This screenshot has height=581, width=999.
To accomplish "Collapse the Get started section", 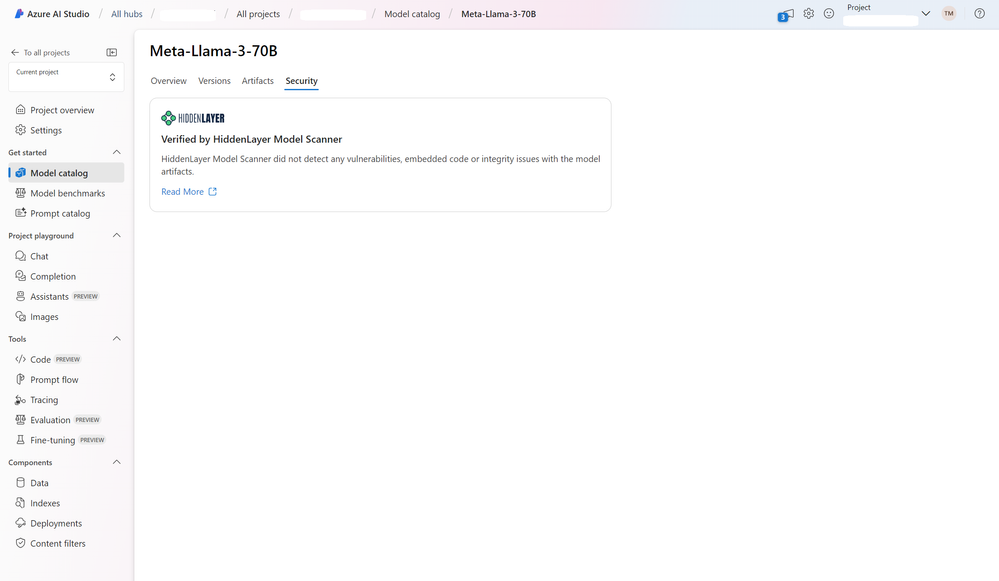I will [x=117, y=152].
